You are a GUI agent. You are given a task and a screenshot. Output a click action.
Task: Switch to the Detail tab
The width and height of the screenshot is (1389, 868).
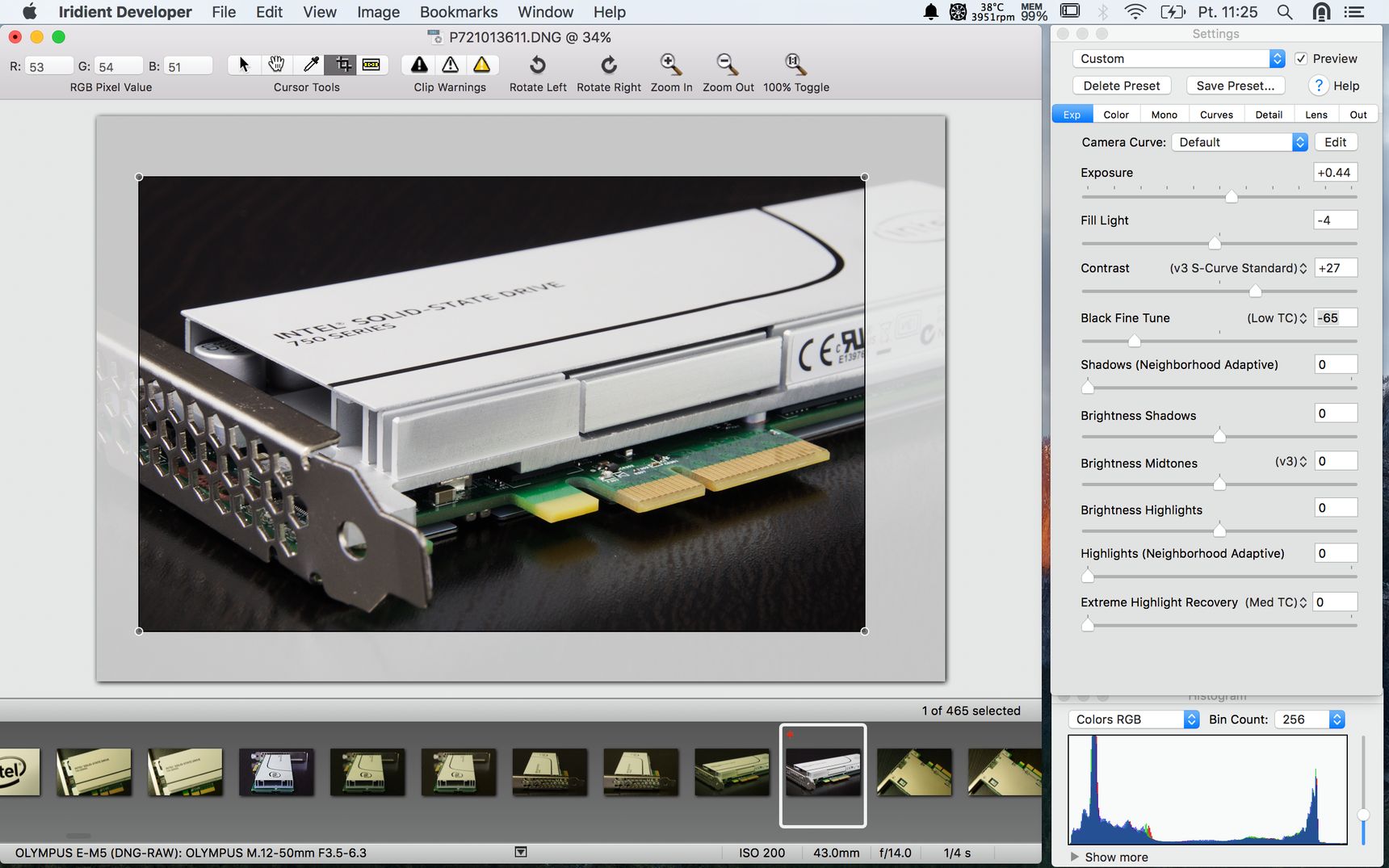[x=1269, y=115]
